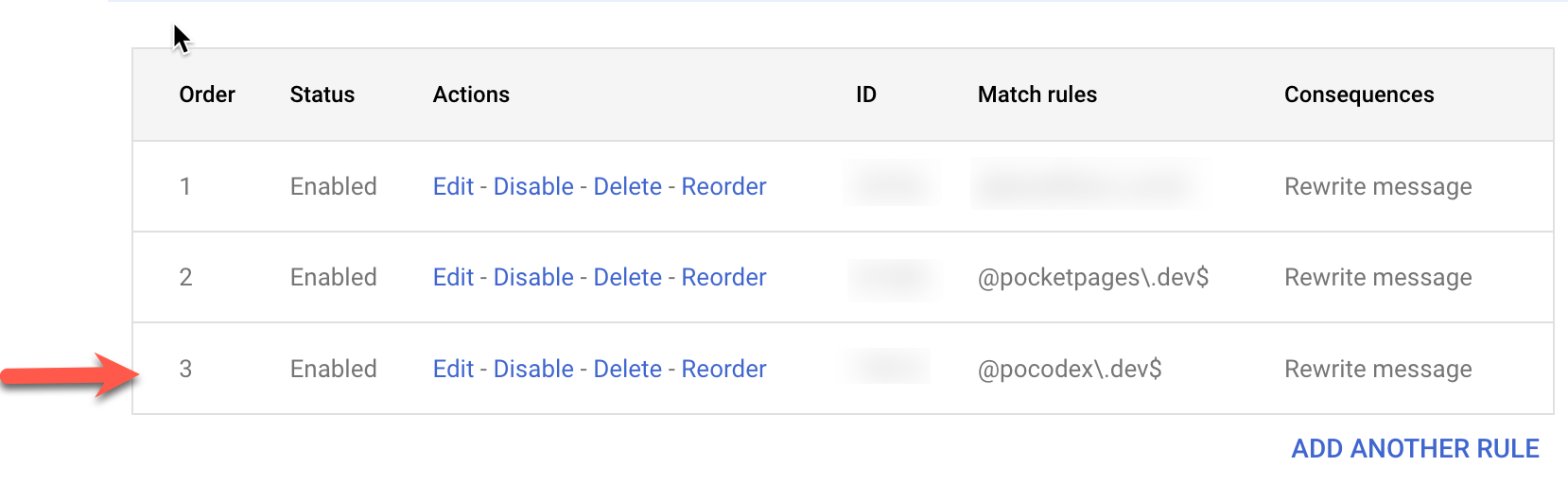Reorder rule 1
1568x501 pixels.
[x=723, y=186]
